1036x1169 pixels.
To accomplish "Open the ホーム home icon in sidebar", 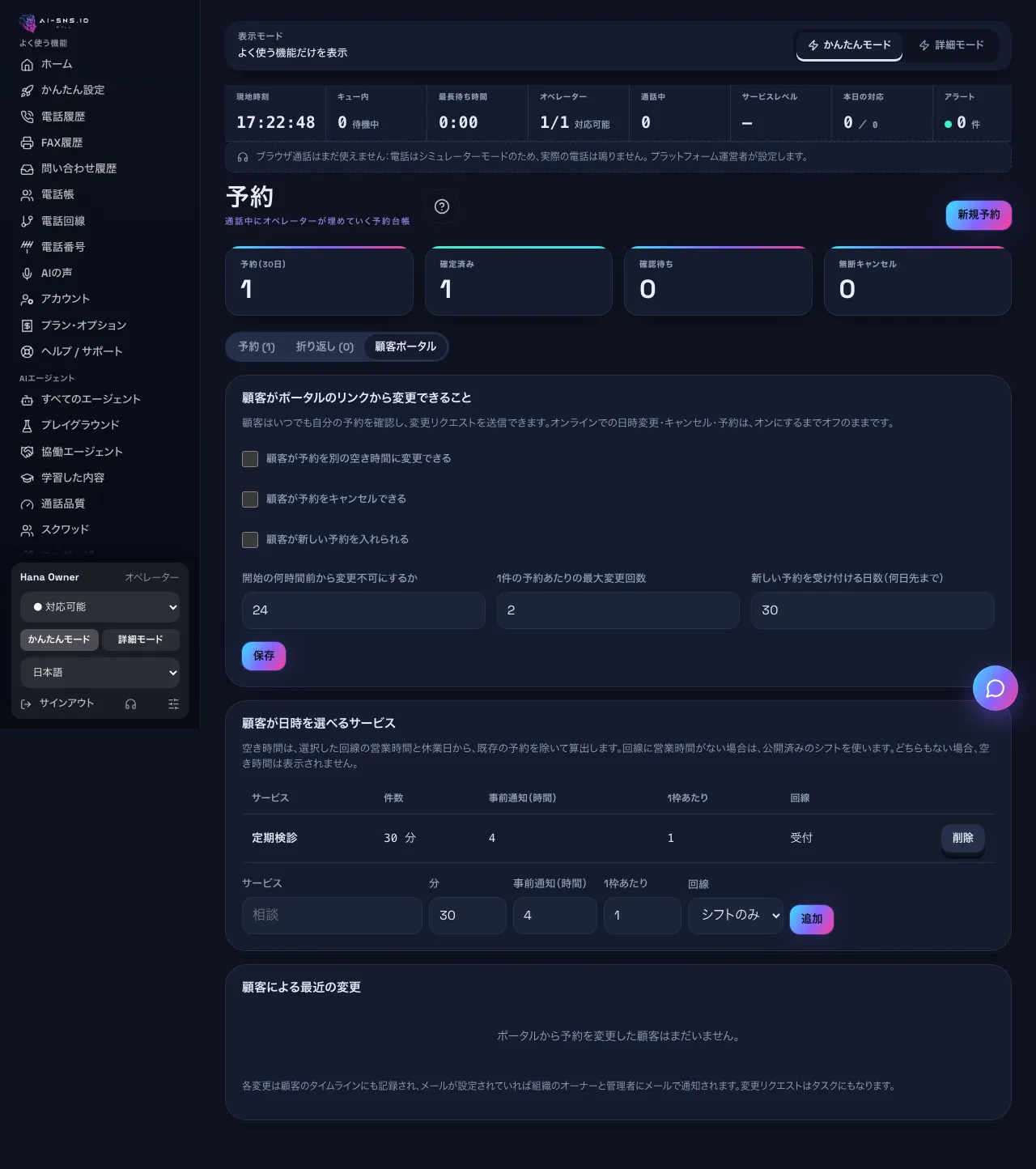I will 27,65.
